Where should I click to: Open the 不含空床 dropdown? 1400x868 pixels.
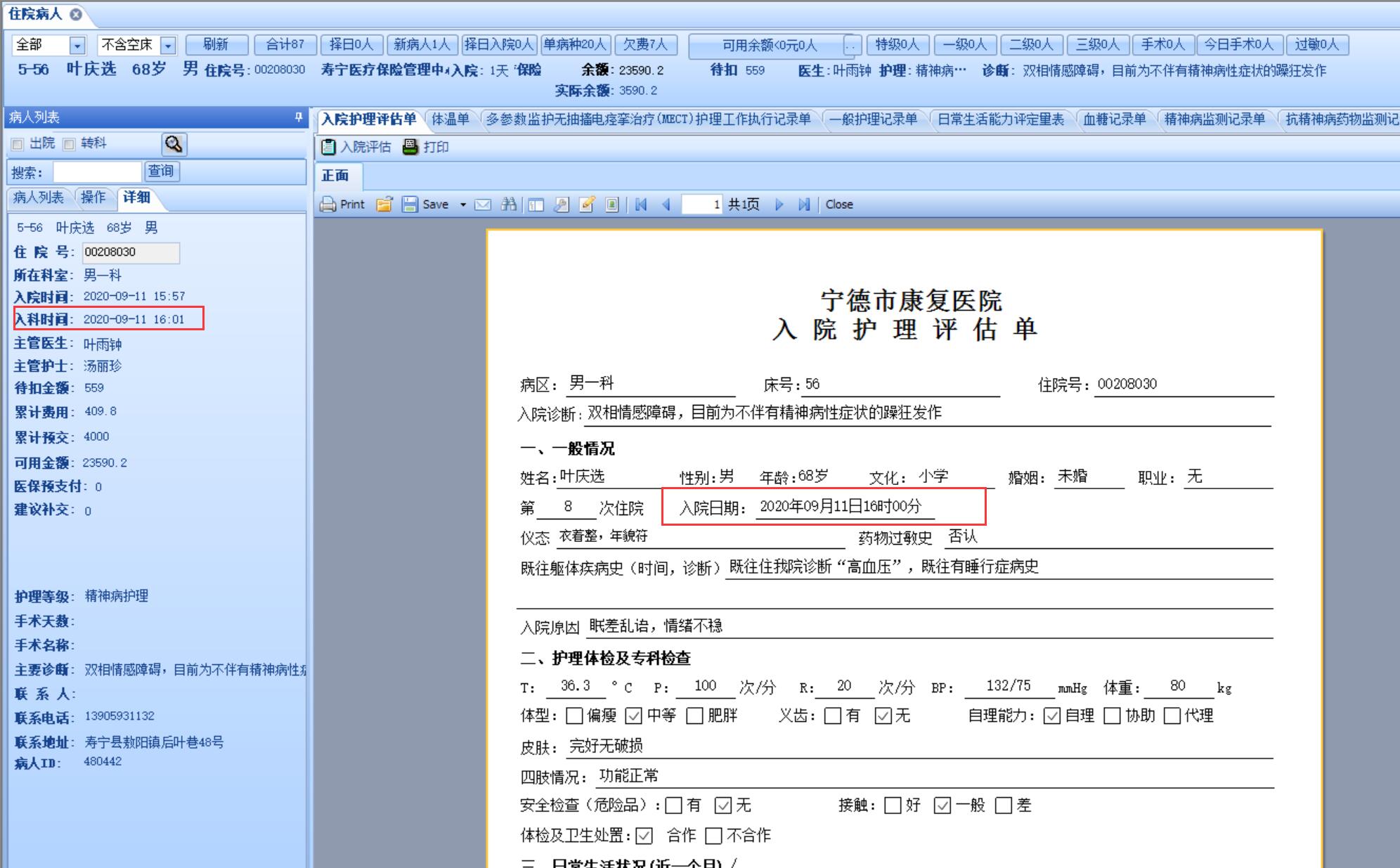(168, 46)
